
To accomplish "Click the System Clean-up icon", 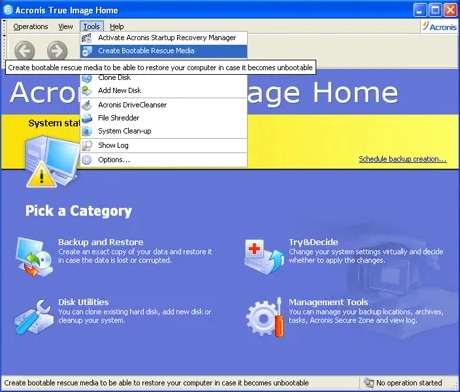I will click(87, 131).
